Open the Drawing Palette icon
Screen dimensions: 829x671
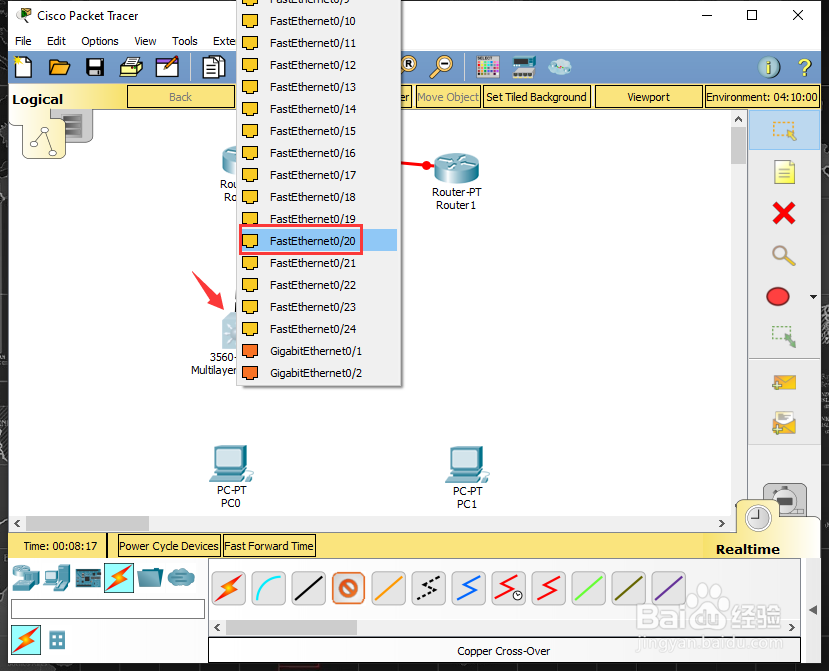(x=487, y=67)
